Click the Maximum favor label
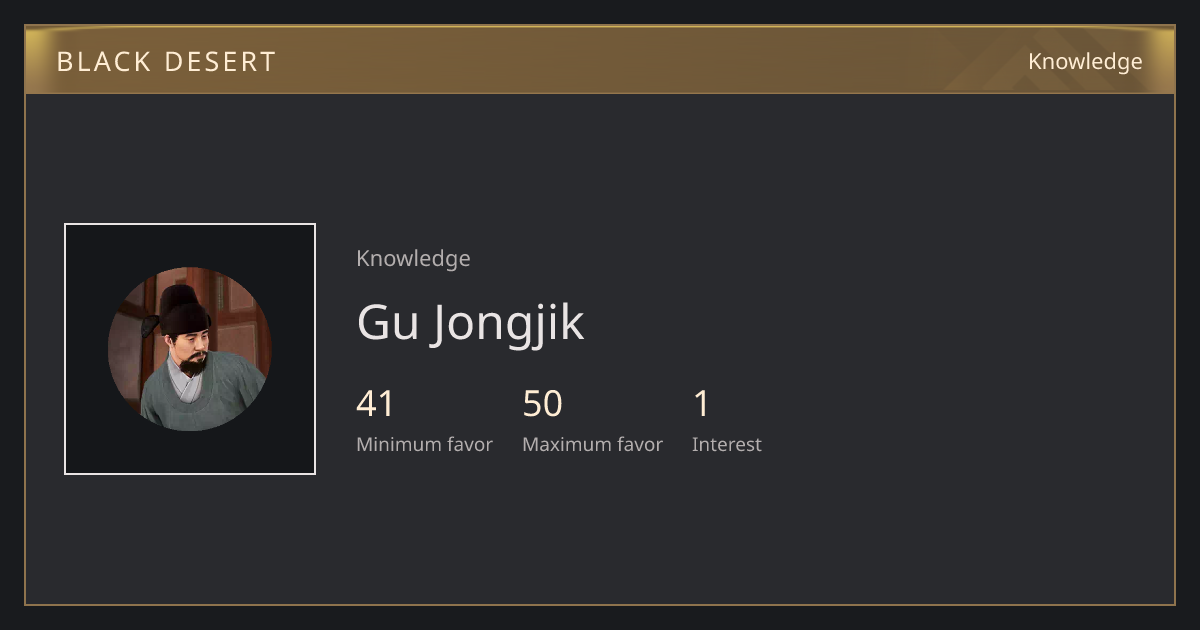This screenshot has width=1200, height=630. click(592, 444)
